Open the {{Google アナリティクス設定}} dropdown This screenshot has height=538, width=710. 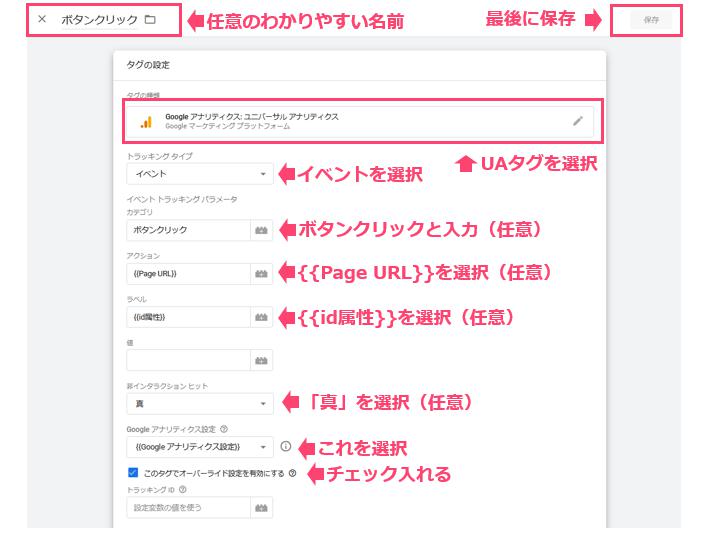(200, 447)
